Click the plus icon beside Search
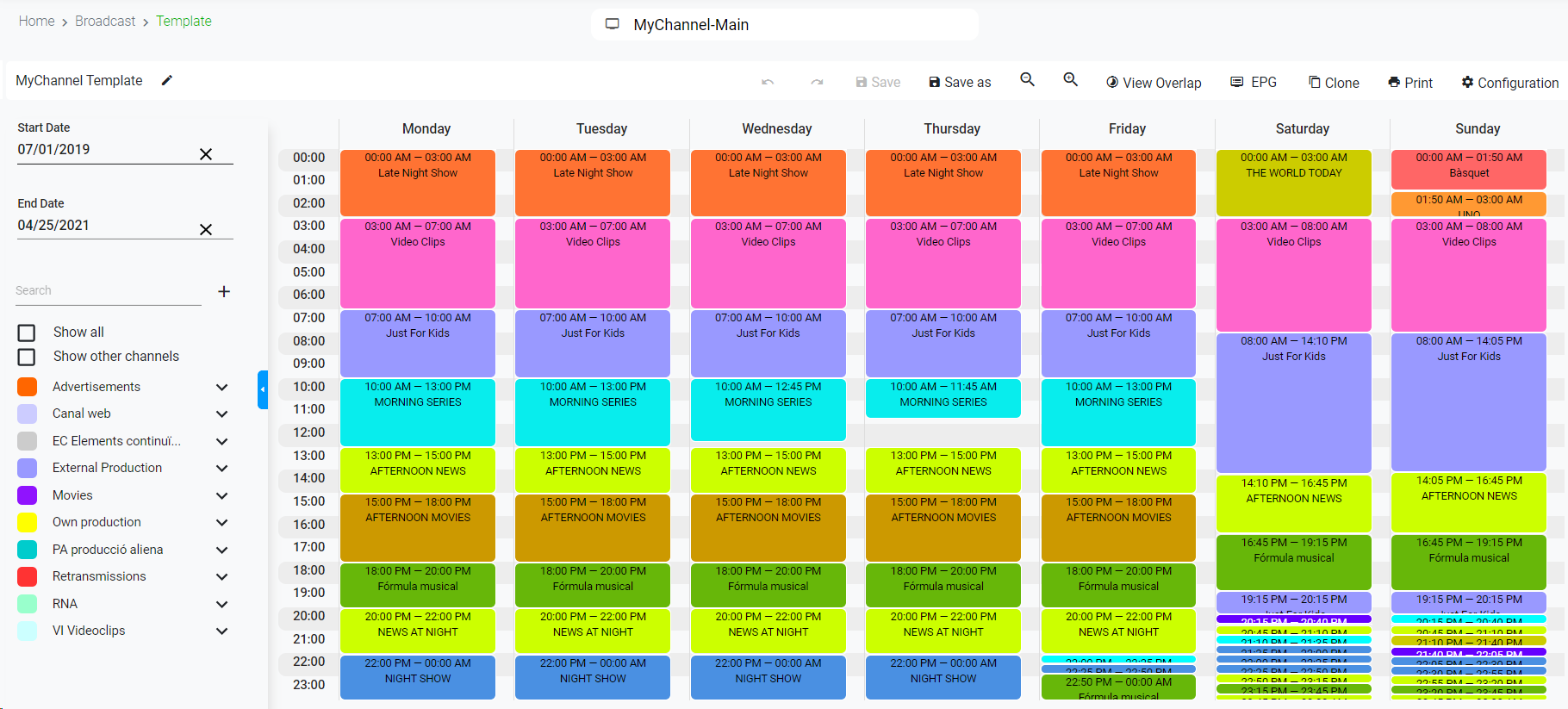1568x709 pixels. tap(224, 292)
